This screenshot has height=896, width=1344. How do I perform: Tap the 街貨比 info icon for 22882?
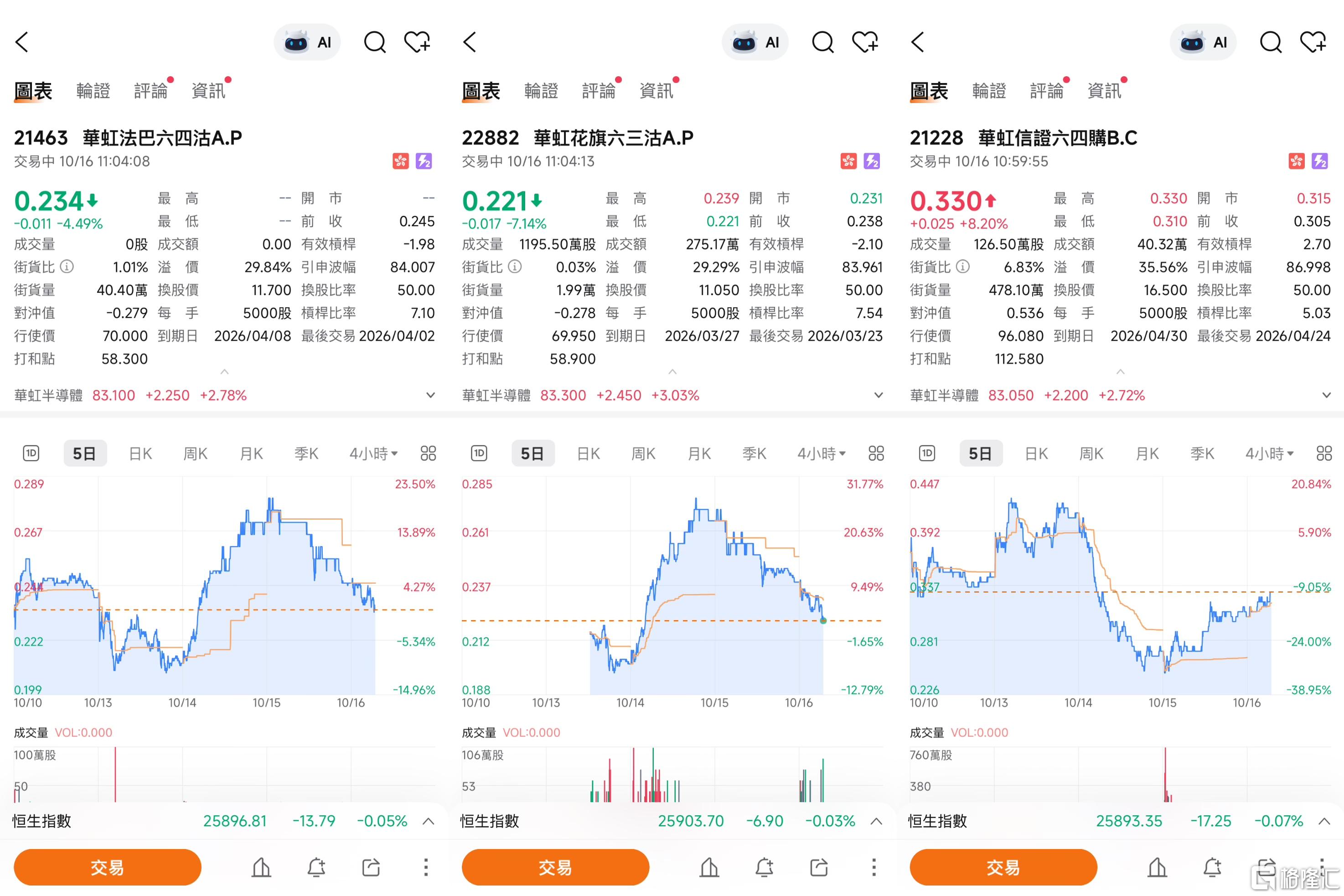click(x=515, y=267)
